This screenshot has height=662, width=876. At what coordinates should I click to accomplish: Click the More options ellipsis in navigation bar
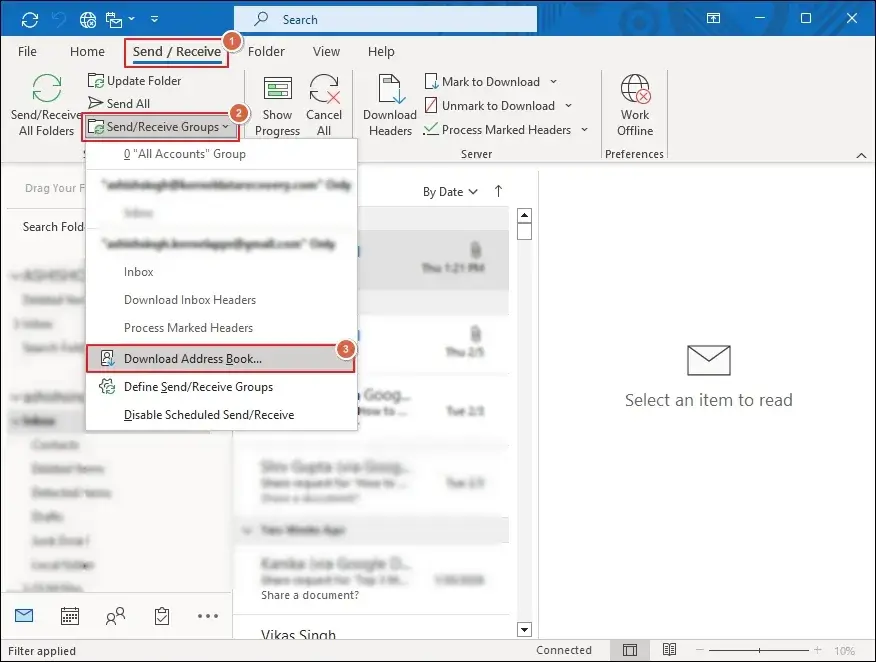pos(207,616)
